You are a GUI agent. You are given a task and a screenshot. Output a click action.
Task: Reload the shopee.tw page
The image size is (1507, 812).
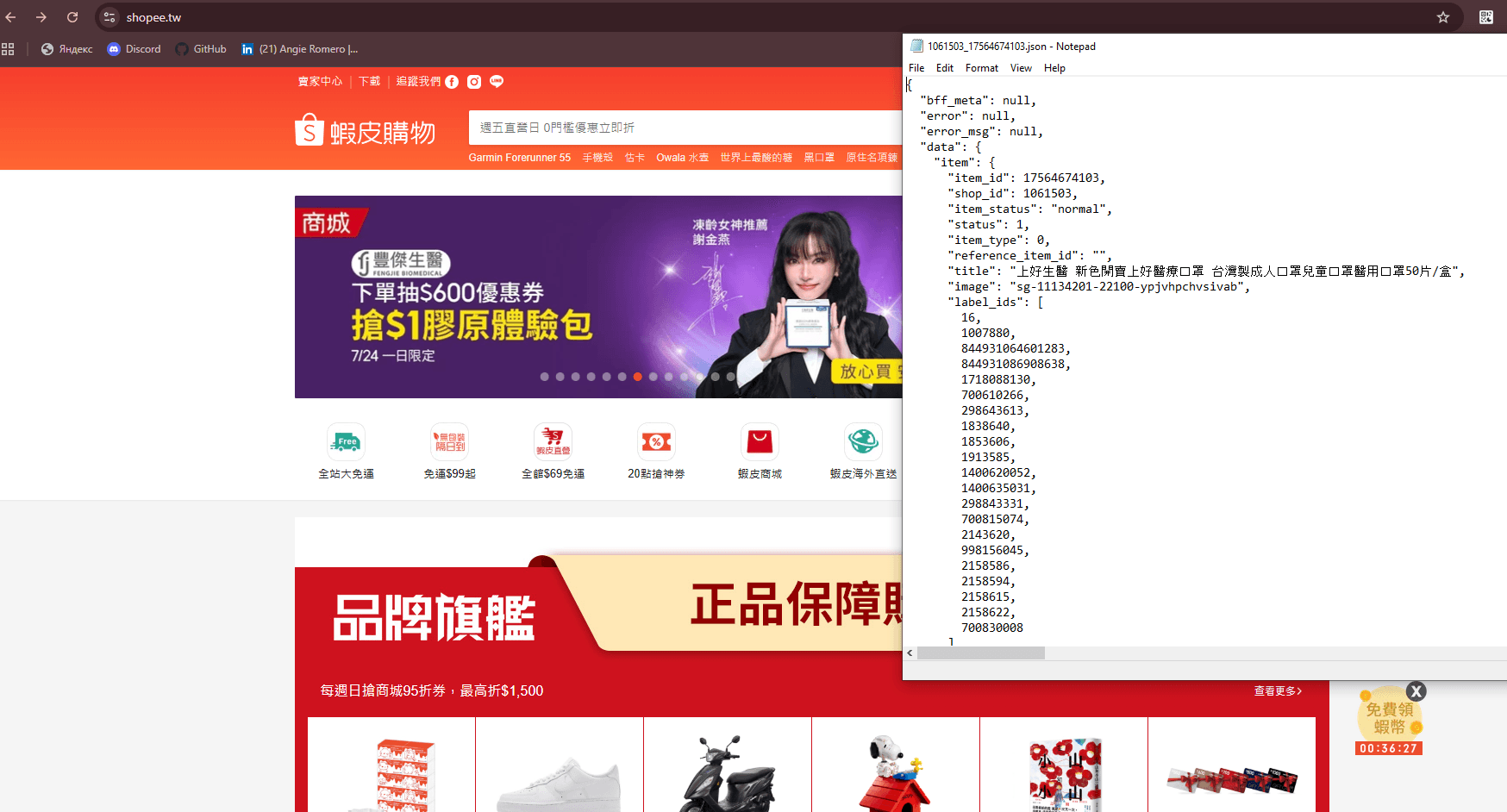72,17
